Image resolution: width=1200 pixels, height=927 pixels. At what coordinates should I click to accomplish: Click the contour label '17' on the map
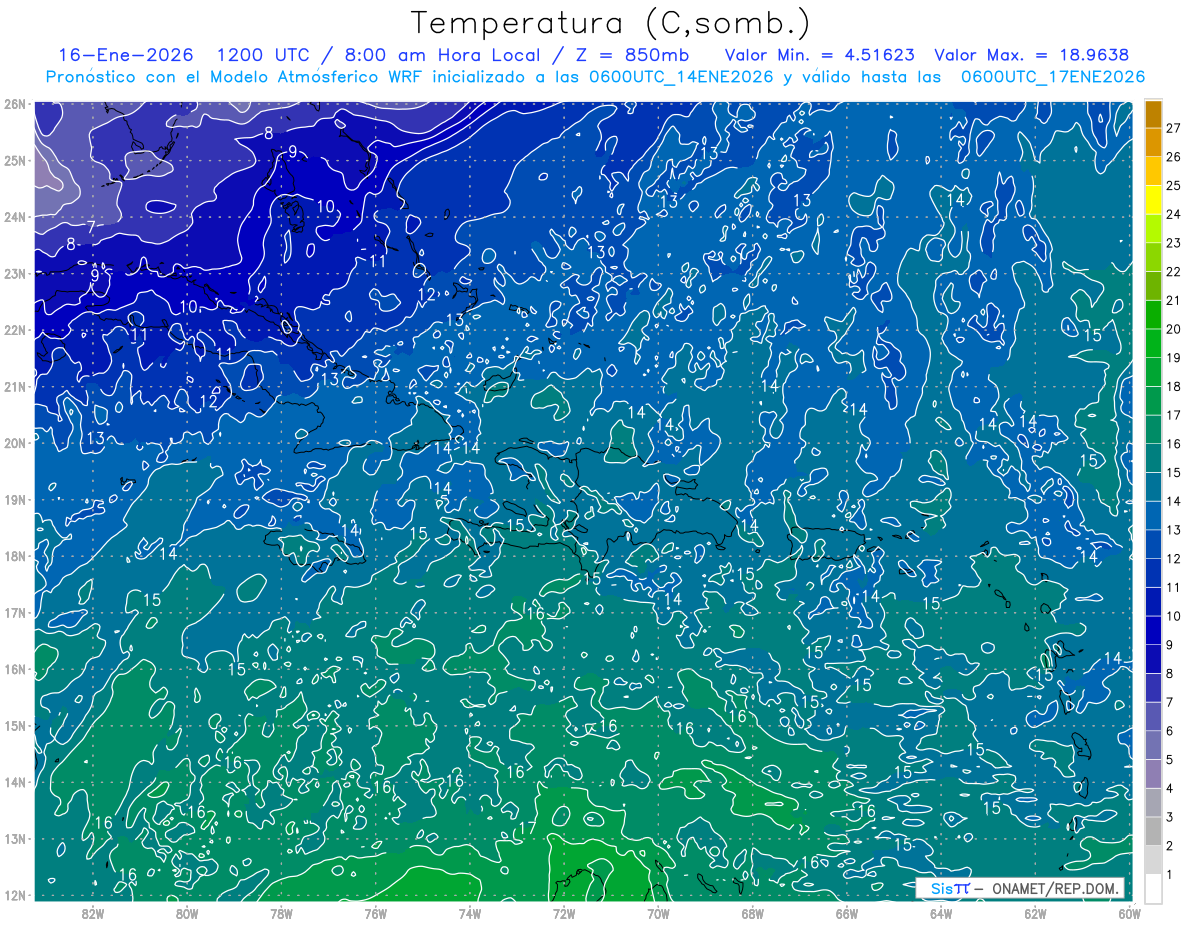527,829
